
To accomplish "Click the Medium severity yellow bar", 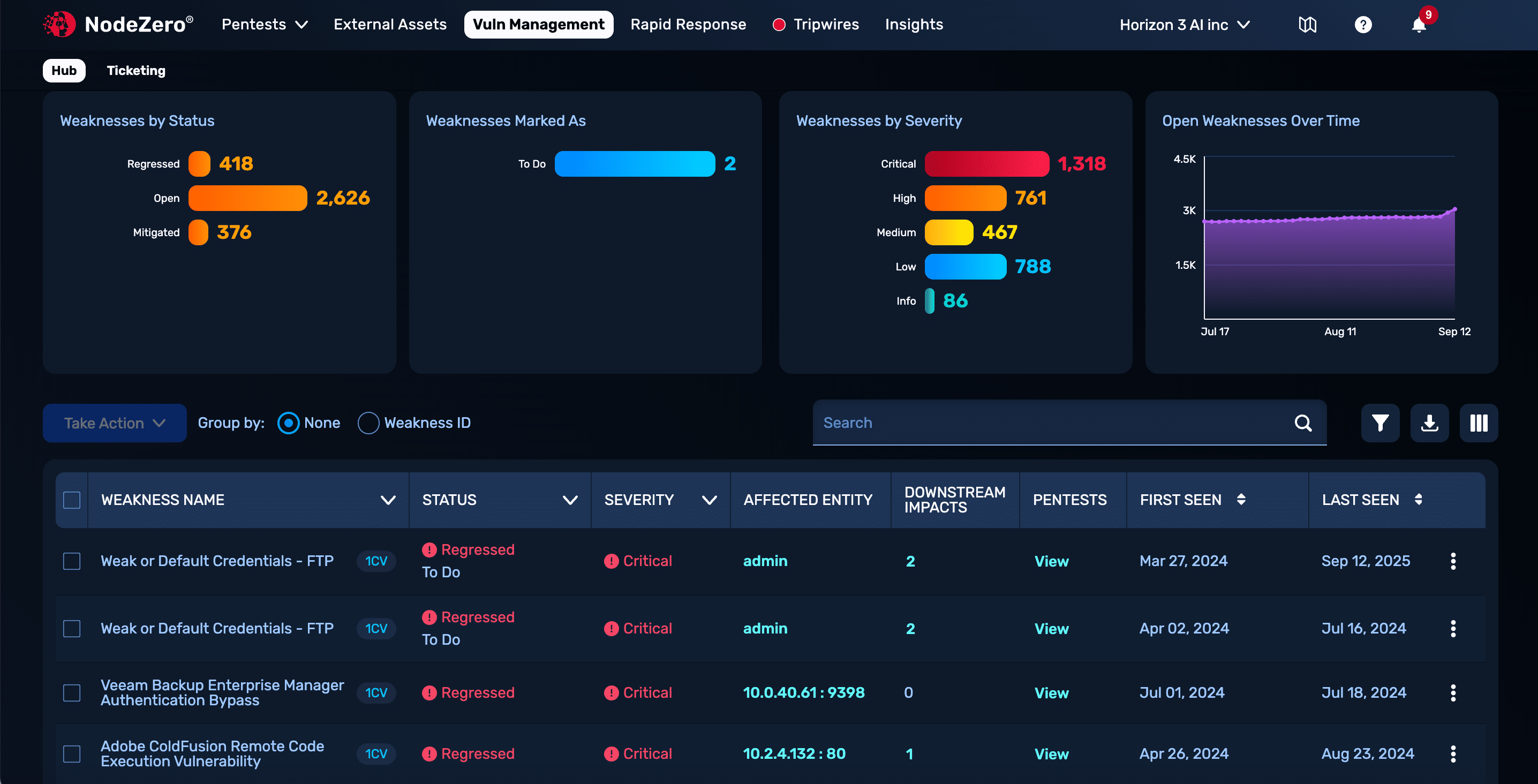I will [x=949, y=232].
